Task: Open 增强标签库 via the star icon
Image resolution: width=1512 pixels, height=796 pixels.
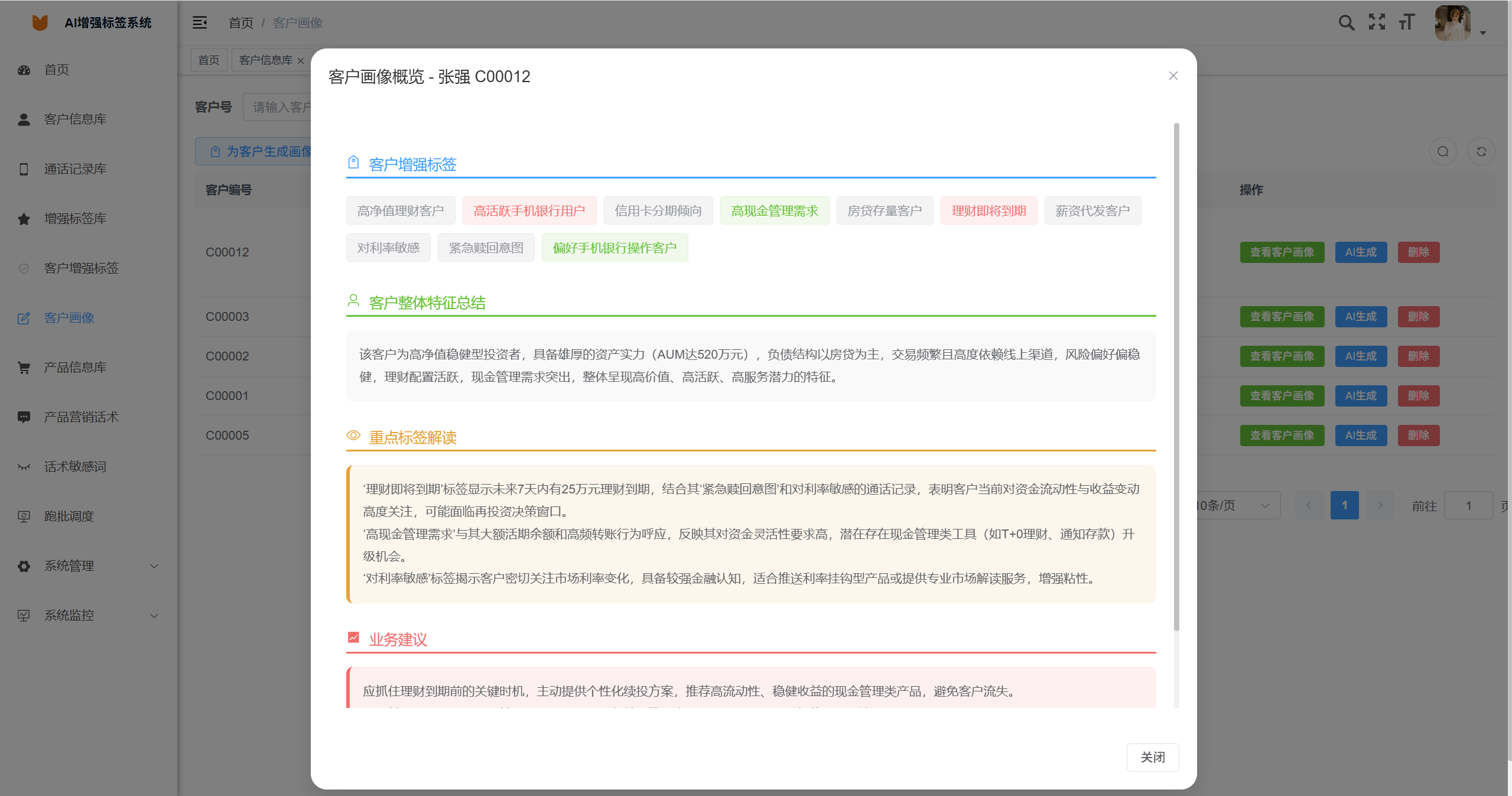Action: (x=24, y=219)
